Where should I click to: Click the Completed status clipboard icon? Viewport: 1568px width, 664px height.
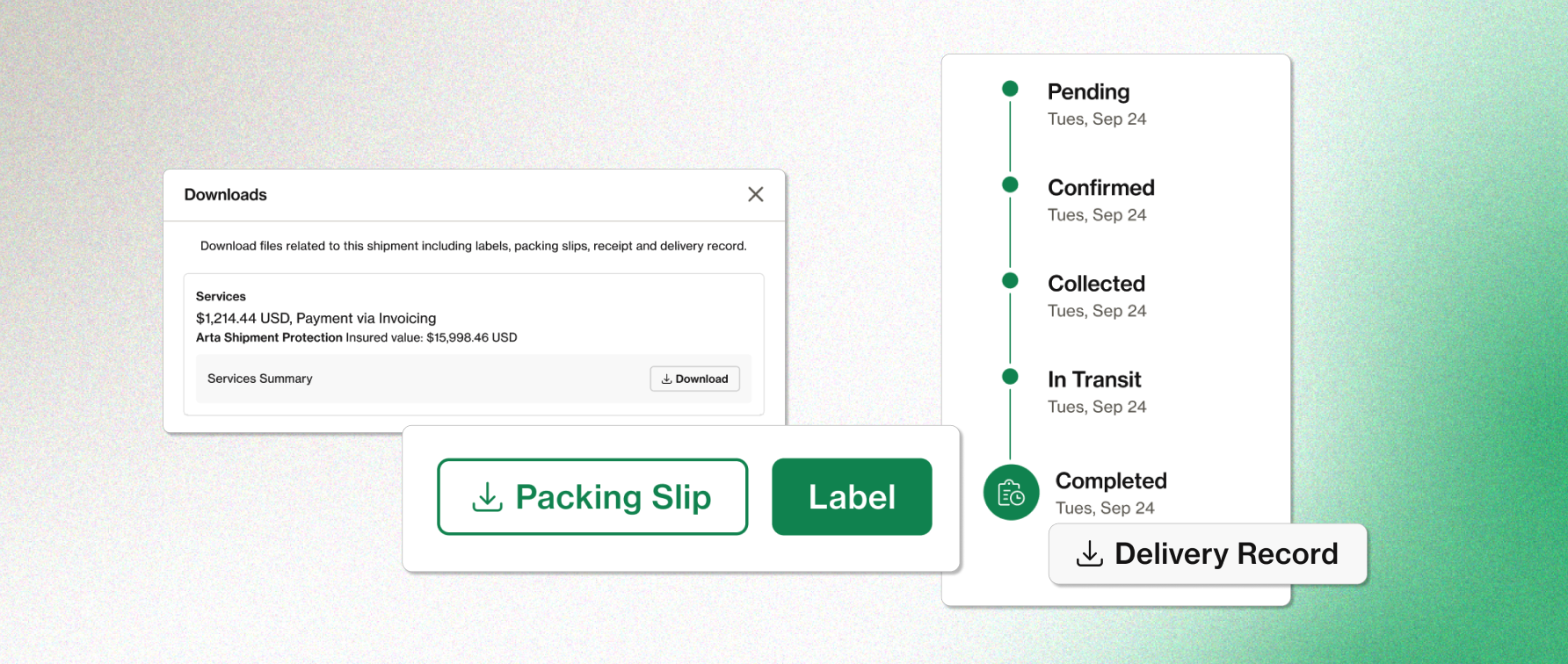pos(1011,493)
